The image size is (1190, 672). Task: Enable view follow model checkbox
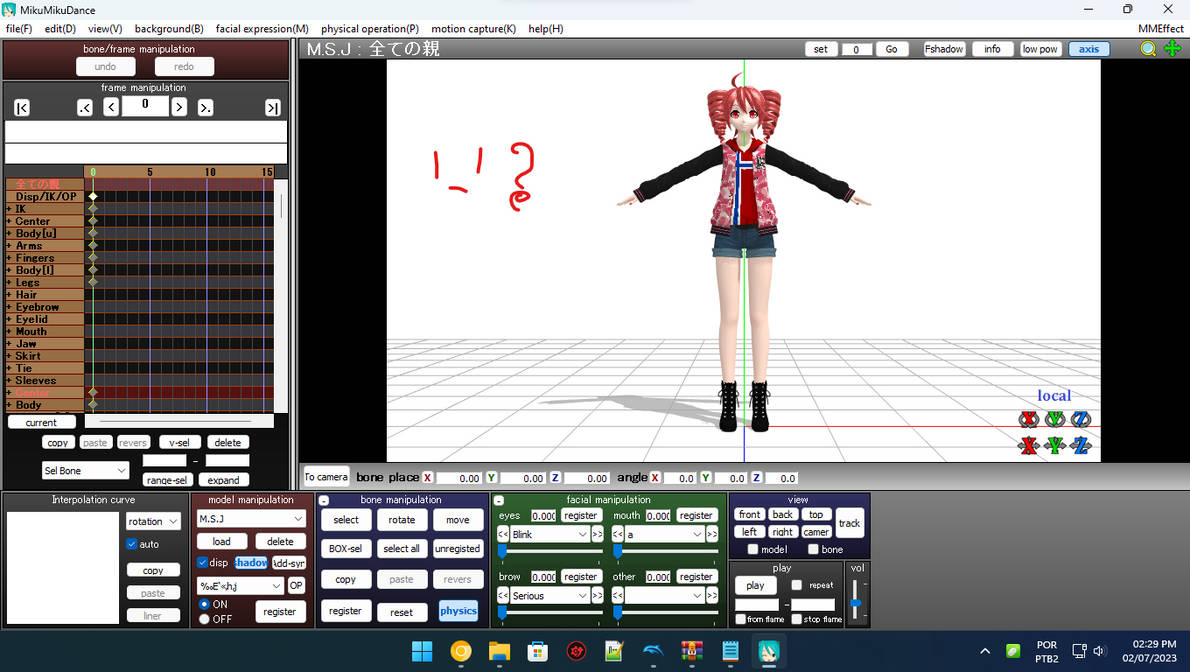[x=753, y=550]
